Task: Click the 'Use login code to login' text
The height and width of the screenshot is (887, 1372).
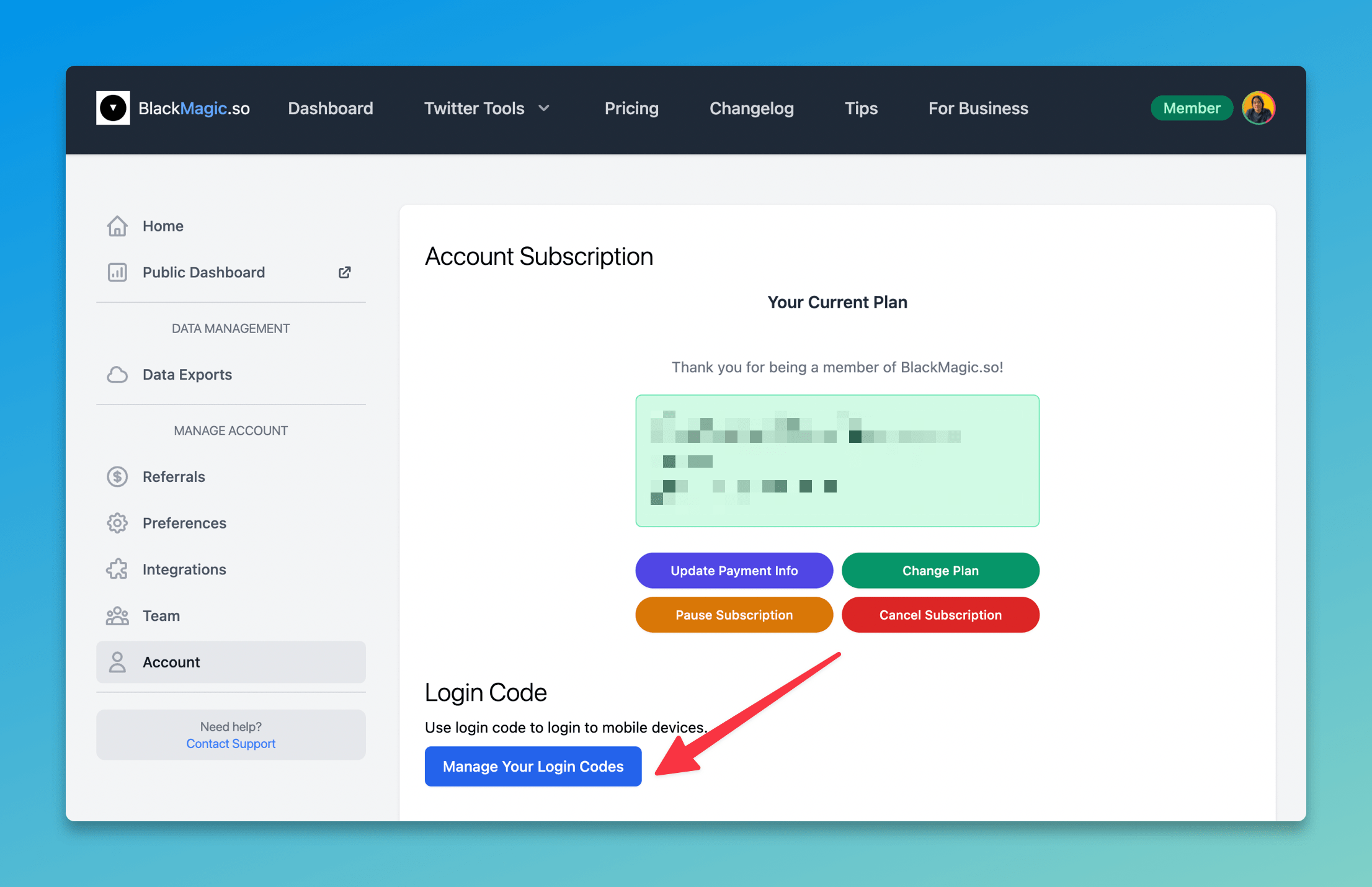Action: coord(566,728)
